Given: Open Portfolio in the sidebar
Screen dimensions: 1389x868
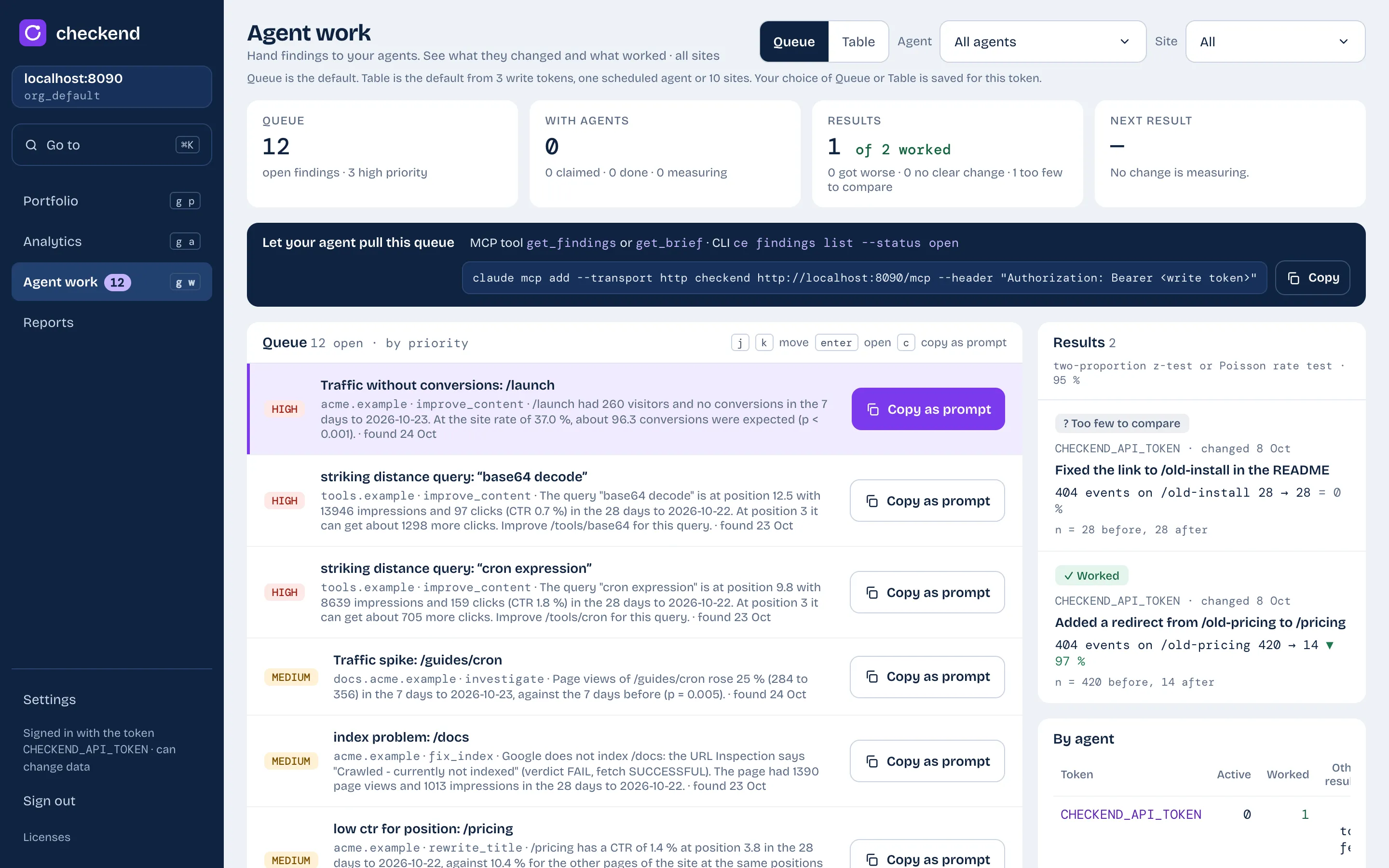Looking at the screenshot, I should [x=111, y=201].
